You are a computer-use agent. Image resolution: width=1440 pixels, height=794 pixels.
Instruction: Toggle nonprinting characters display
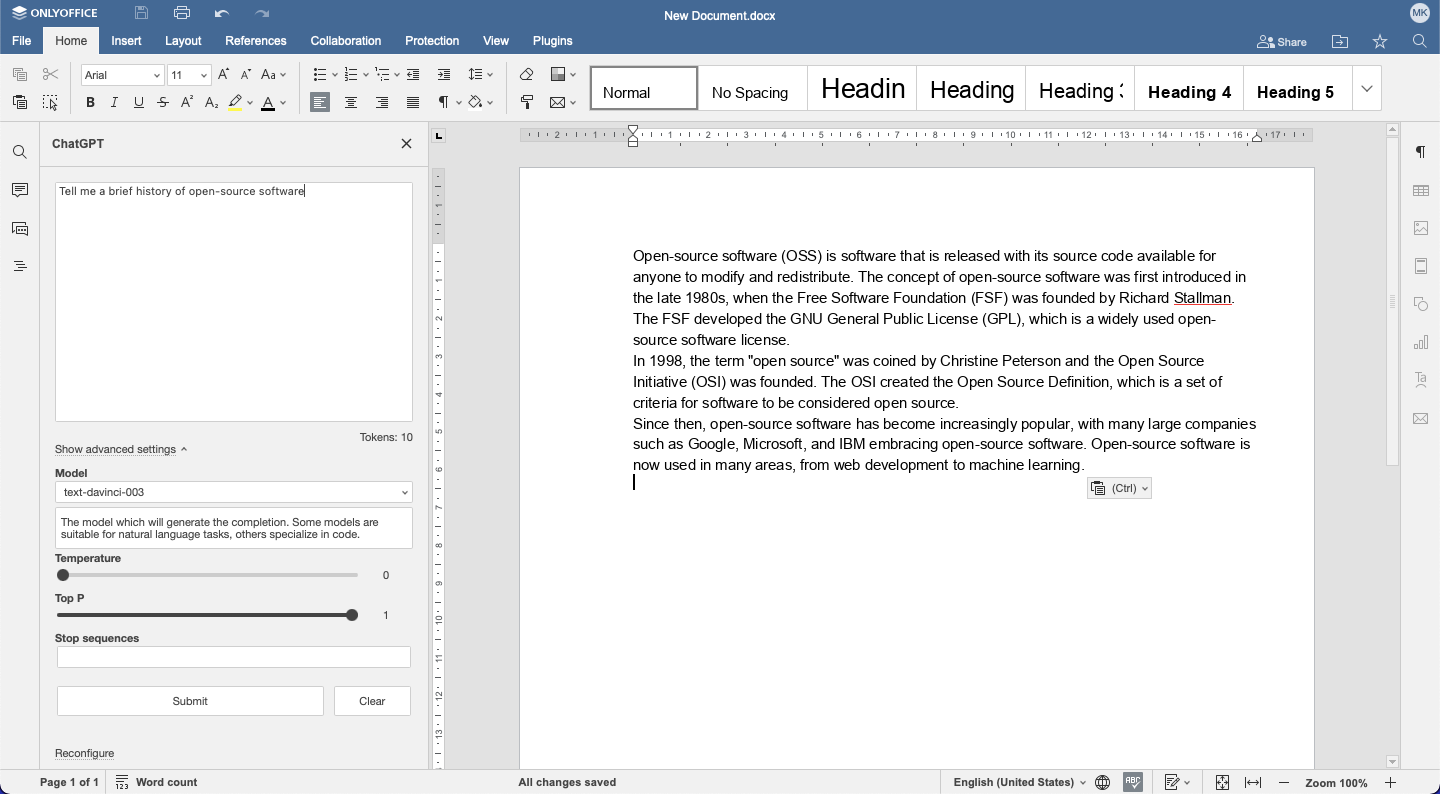click(x=443, y=102)
